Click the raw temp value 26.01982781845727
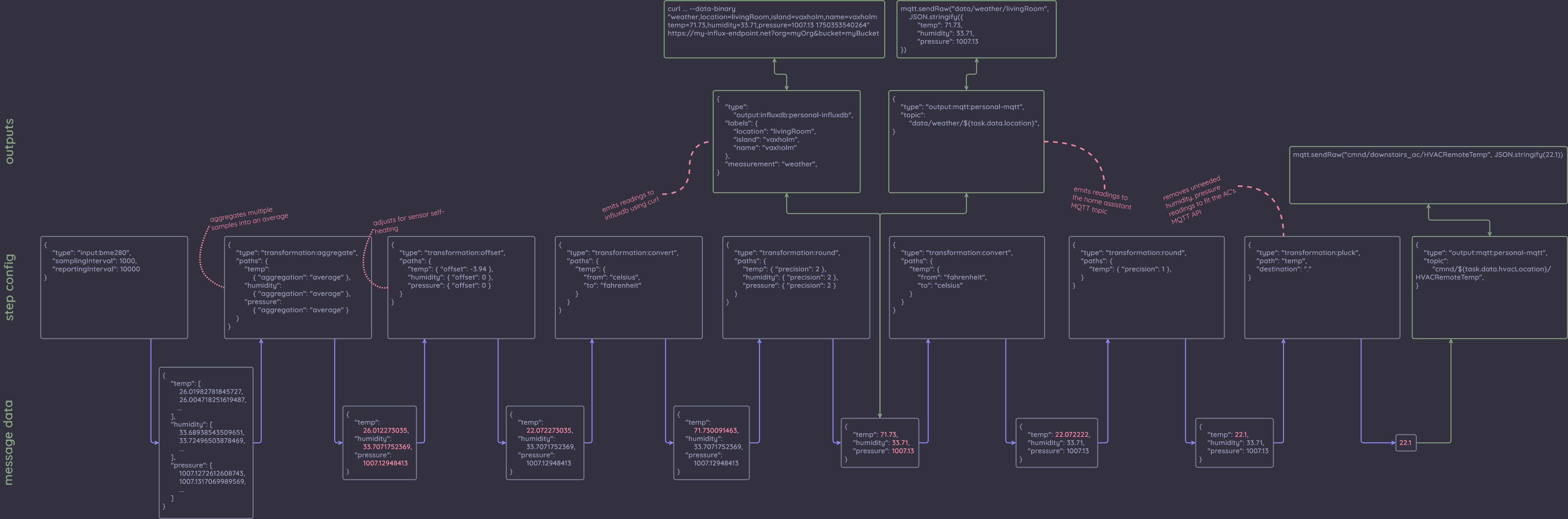The height and width of the screenshot is (519, 1568). coord(211,391)
